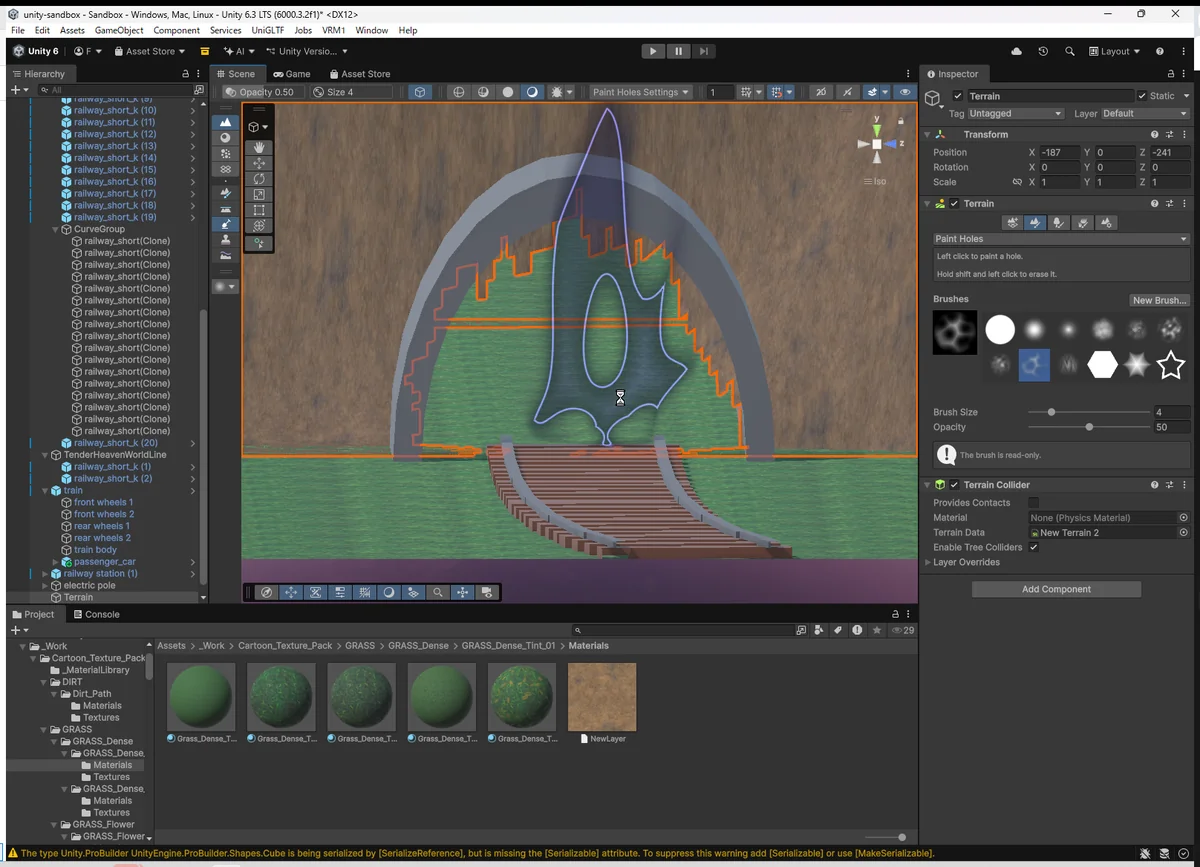The width and height of the screenshot is (1200, 867).
Task: Tick the Provides Contacts checkbox
Action: (x=1033, y=503)
